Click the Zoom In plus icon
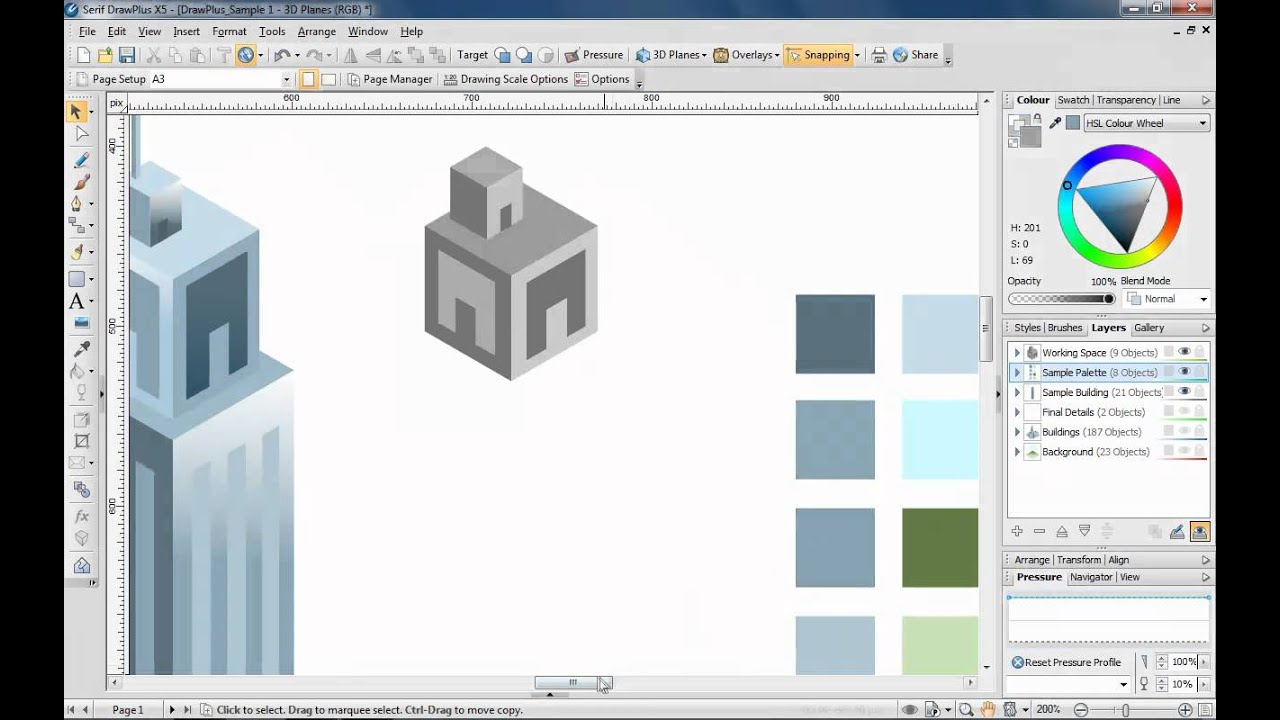1280x720 pixels. point(1185,709)
